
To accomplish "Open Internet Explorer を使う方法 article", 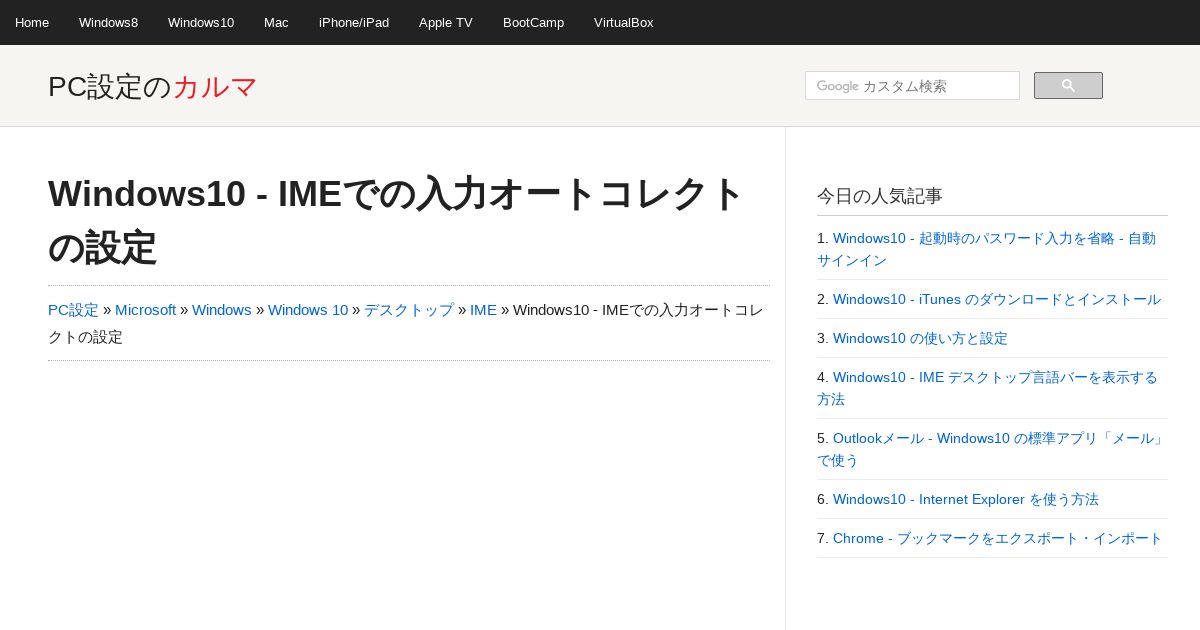I will (x=966, y=499).
